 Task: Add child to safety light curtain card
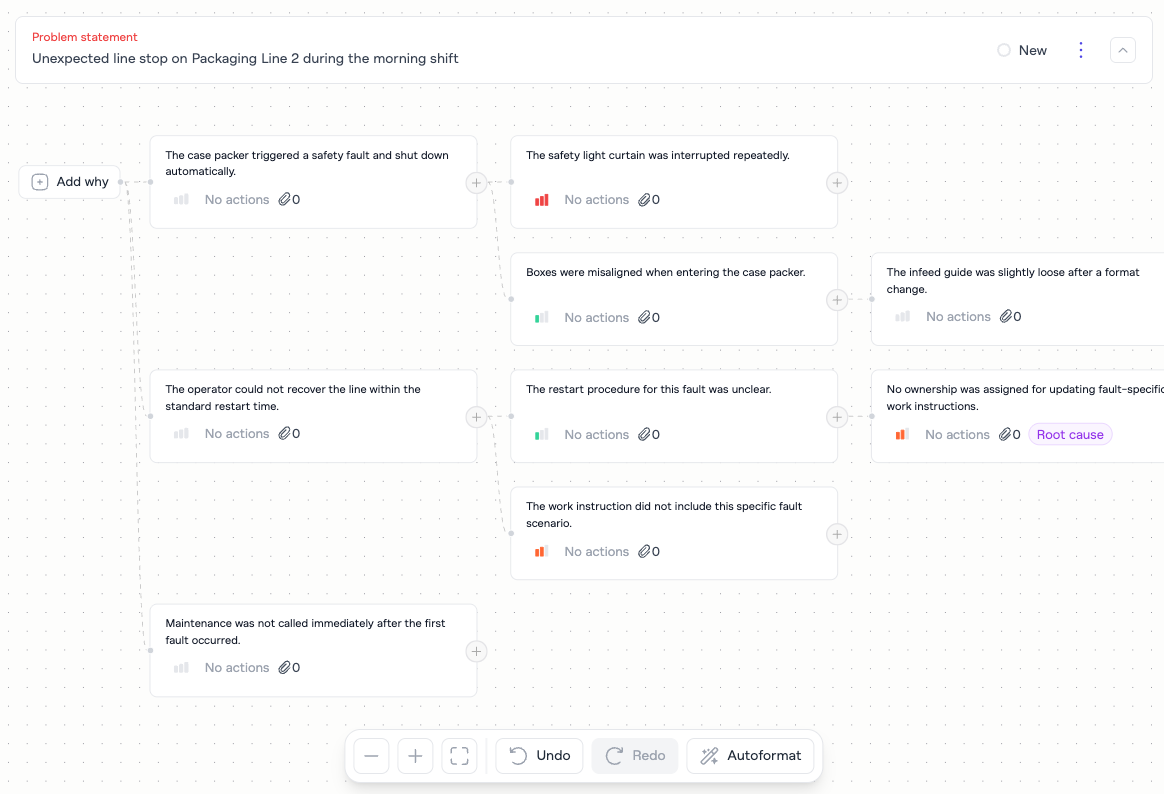pyautogui.click(x=837, y=183)
